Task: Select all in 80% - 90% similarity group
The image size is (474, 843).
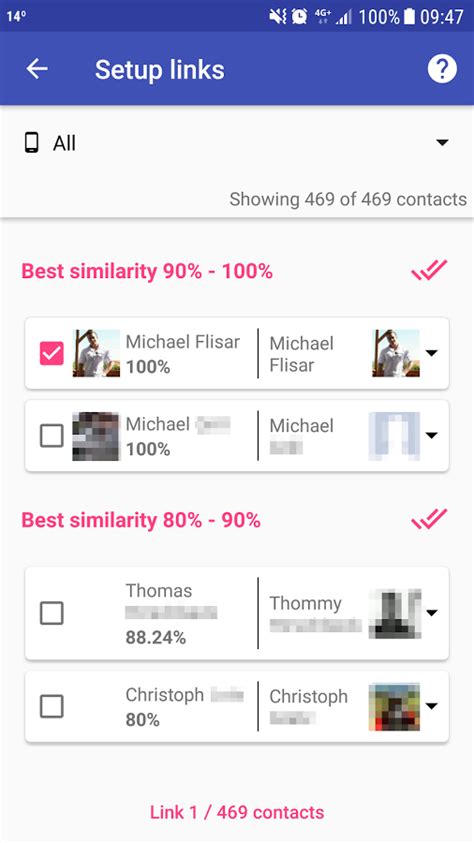Action: 429,519
